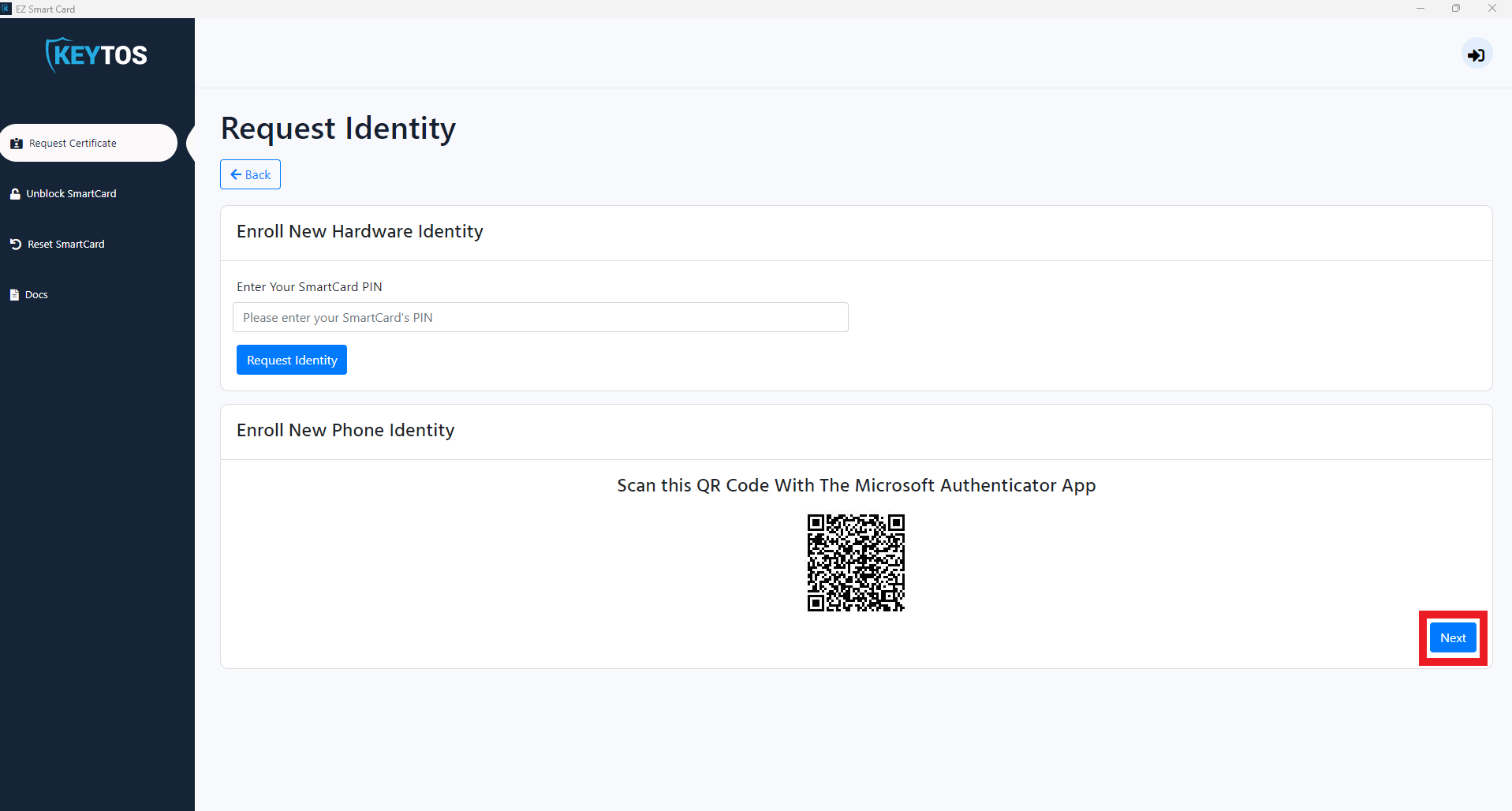Click the sign-in arrow icon
This screenshot has width=1512, height=811.
click(1476, 54)
